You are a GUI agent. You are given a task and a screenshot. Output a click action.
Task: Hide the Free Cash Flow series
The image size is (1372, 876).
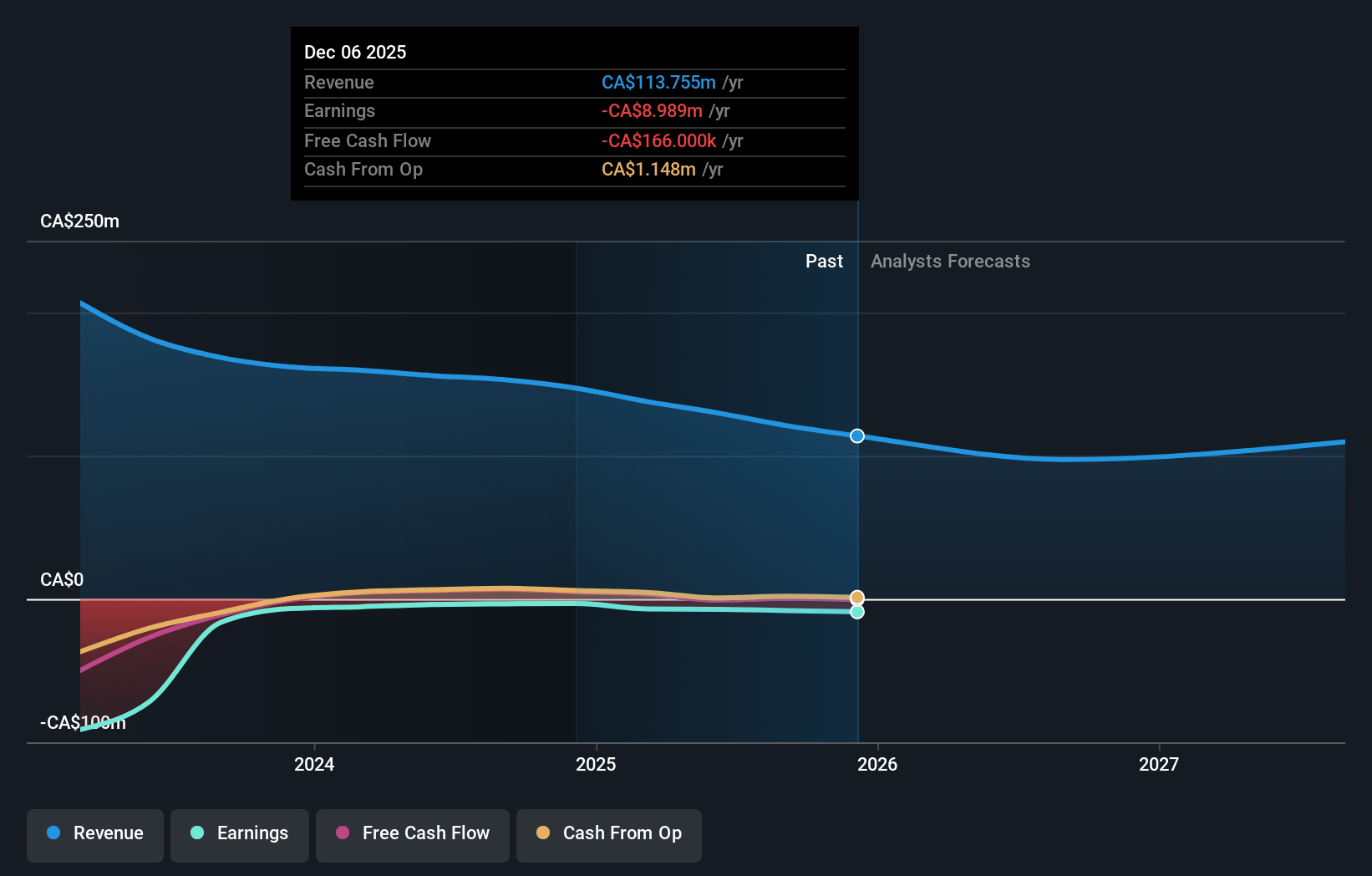point(413,834)
